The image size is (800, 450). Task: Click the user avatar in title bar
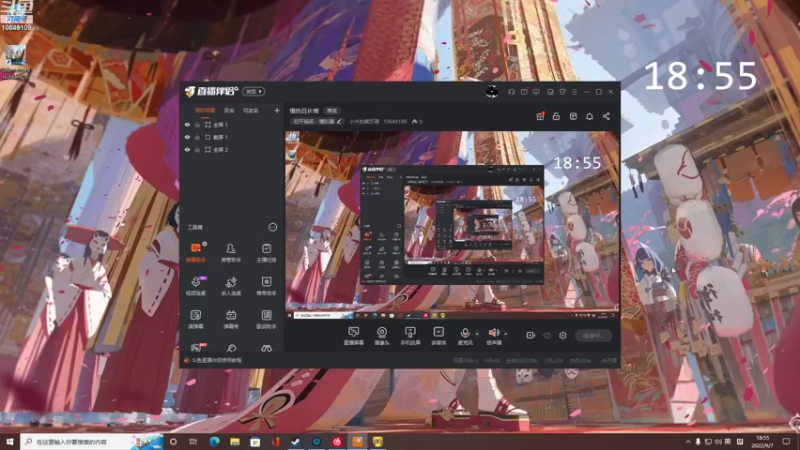[492, 91]
